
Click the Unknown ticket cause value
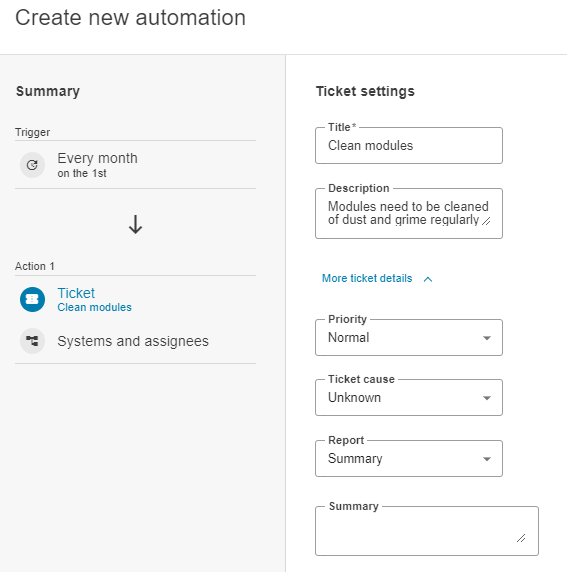click(x=354, y=397)
